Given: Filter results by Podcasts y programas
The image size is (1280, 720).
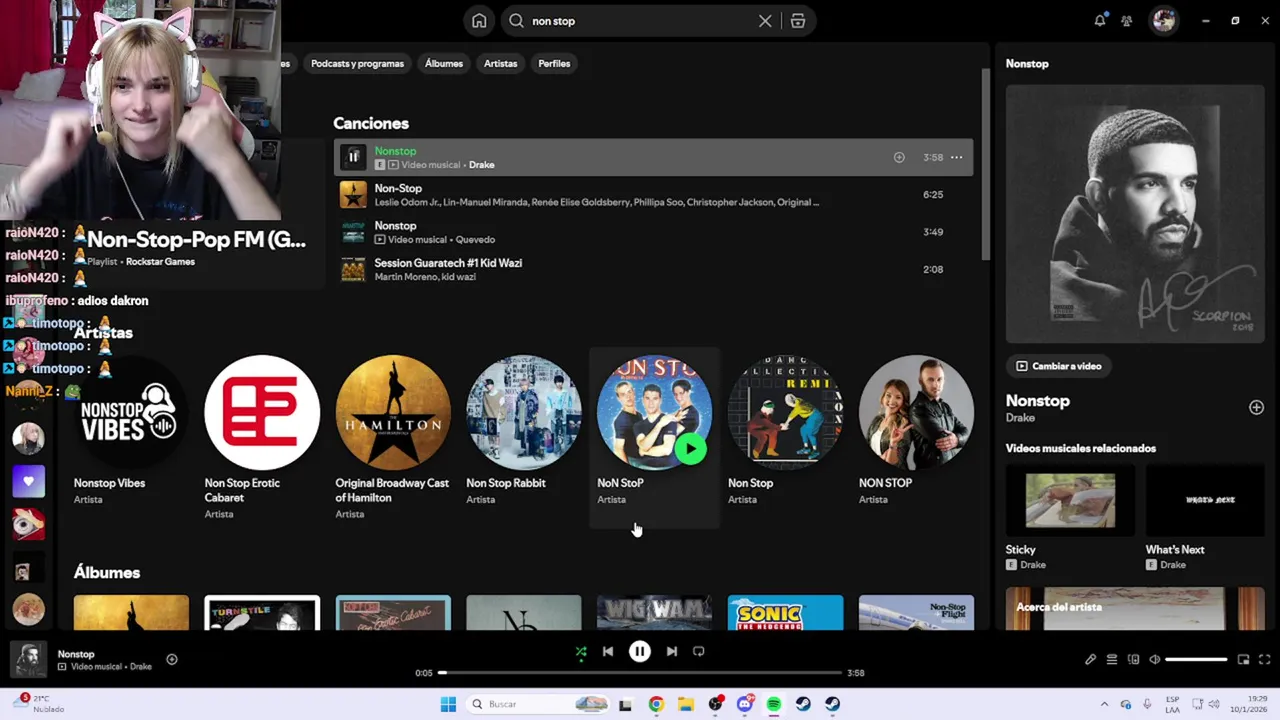Looking at the screenshot, I should [x=357, y=64].
